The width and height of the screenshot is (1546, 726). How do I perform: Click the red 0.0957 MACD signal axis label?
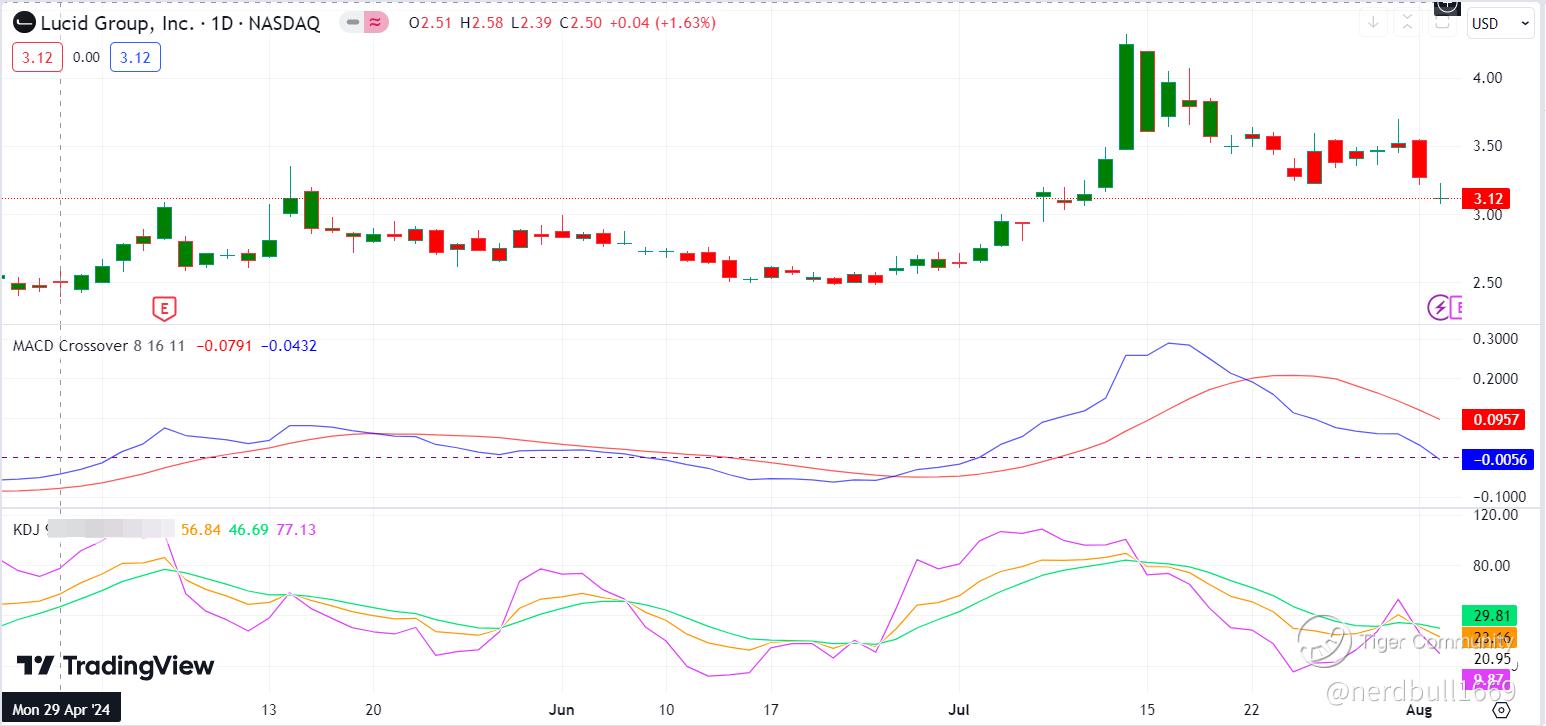pyautogui.click(x=1494, y=420)
